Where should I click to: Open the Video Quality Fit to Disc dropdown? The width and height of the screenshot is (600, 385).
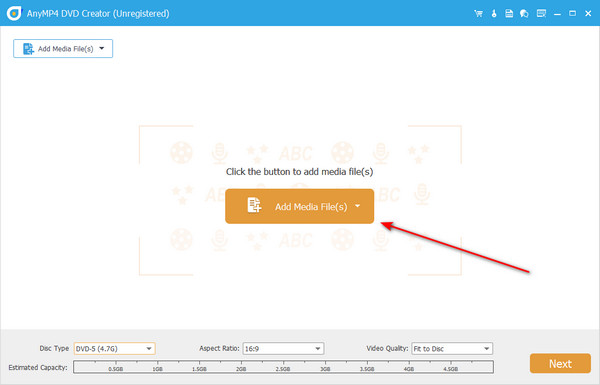452,349
